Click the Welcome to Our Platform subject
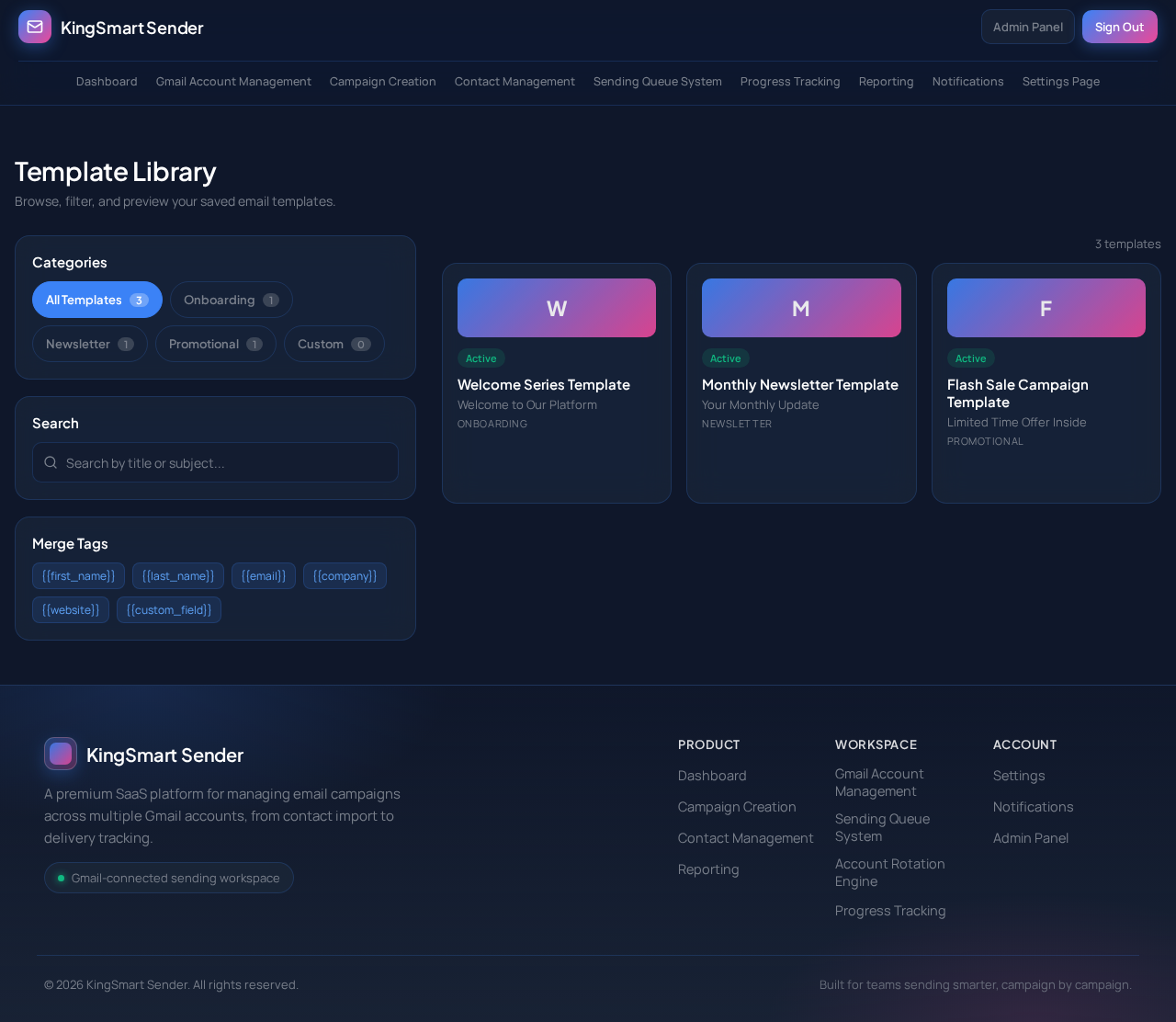The width and height of the screenshot is (1176, 1022). [x=527, y=404]
